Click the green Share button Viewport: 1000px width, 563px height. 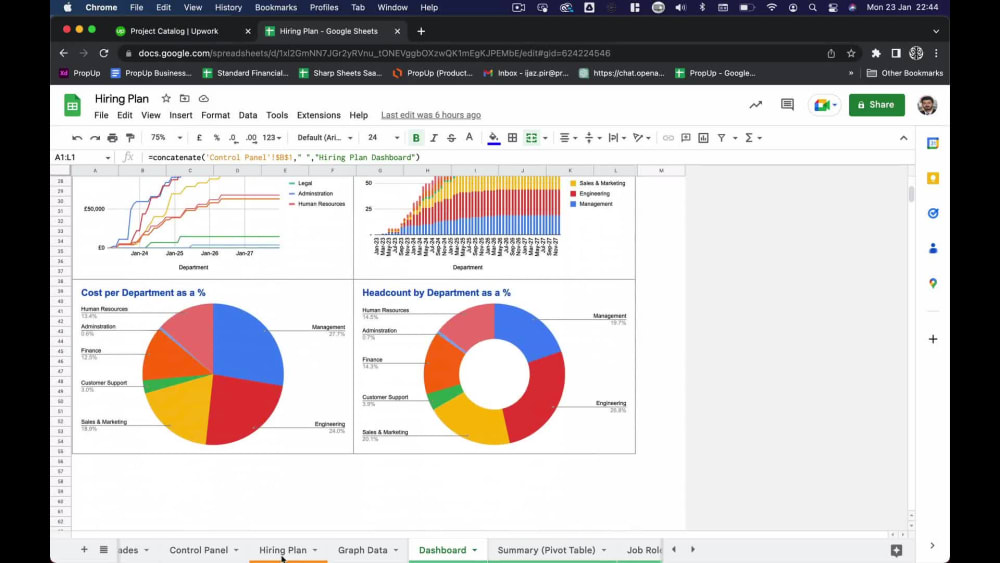click(x=876, y=105)
